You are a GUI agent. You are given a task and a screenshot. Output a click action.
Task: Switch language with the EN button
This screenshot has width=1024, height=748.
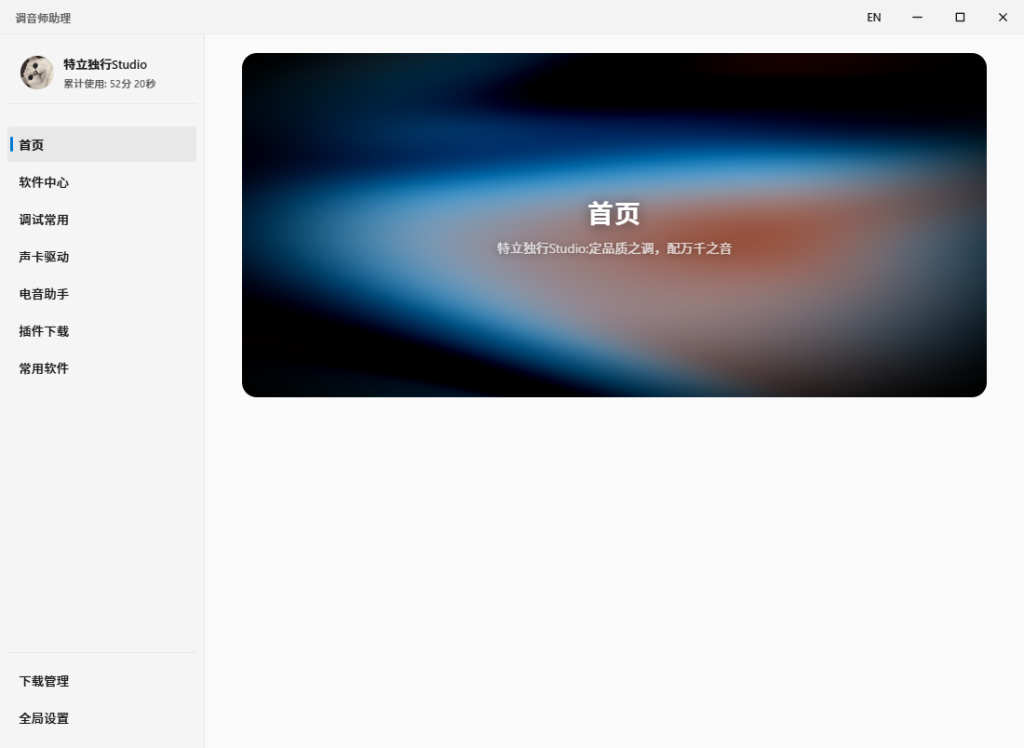[x=873, y=17]
